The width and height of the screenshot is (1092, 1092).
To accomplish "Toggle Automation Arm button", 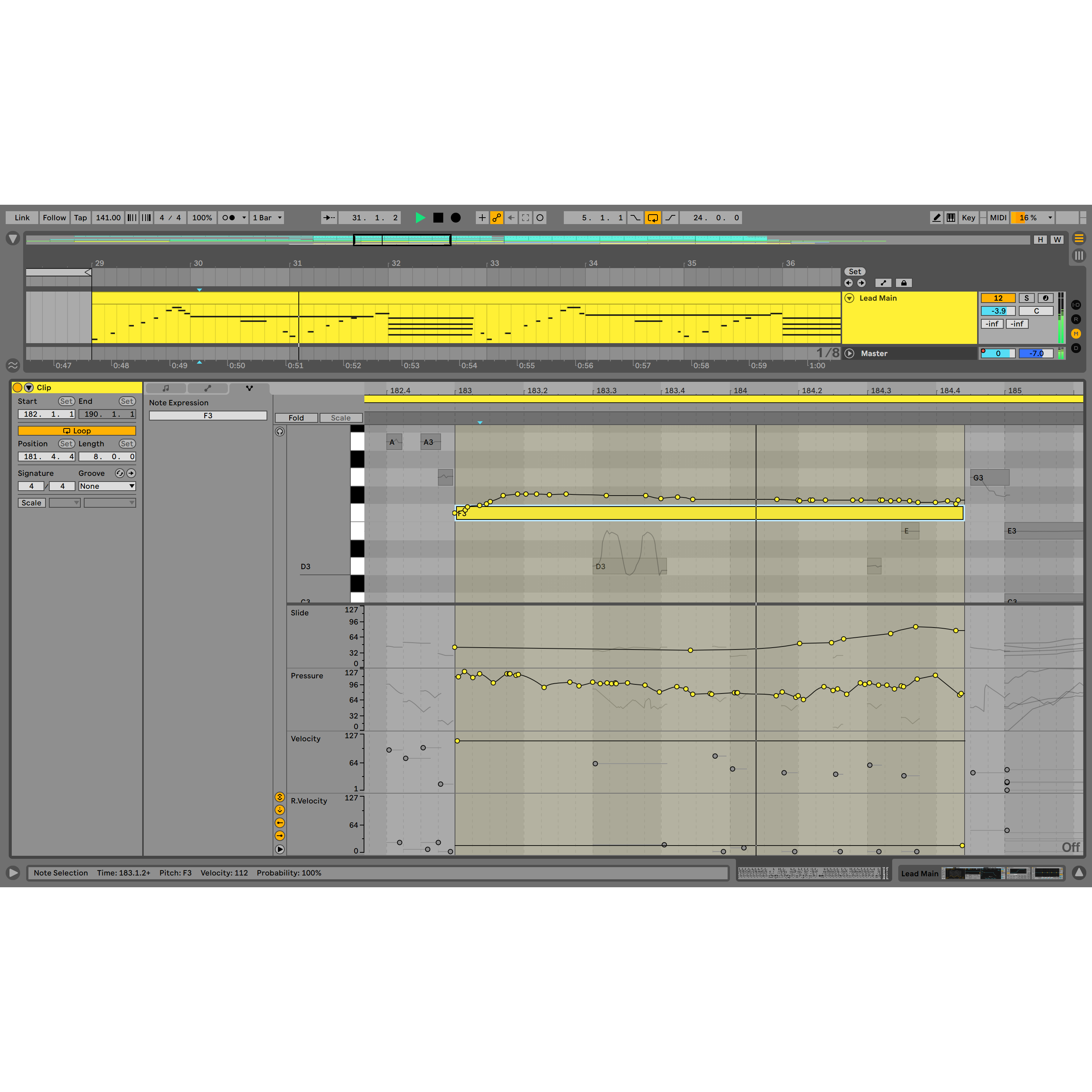I will tap(496, 218).
